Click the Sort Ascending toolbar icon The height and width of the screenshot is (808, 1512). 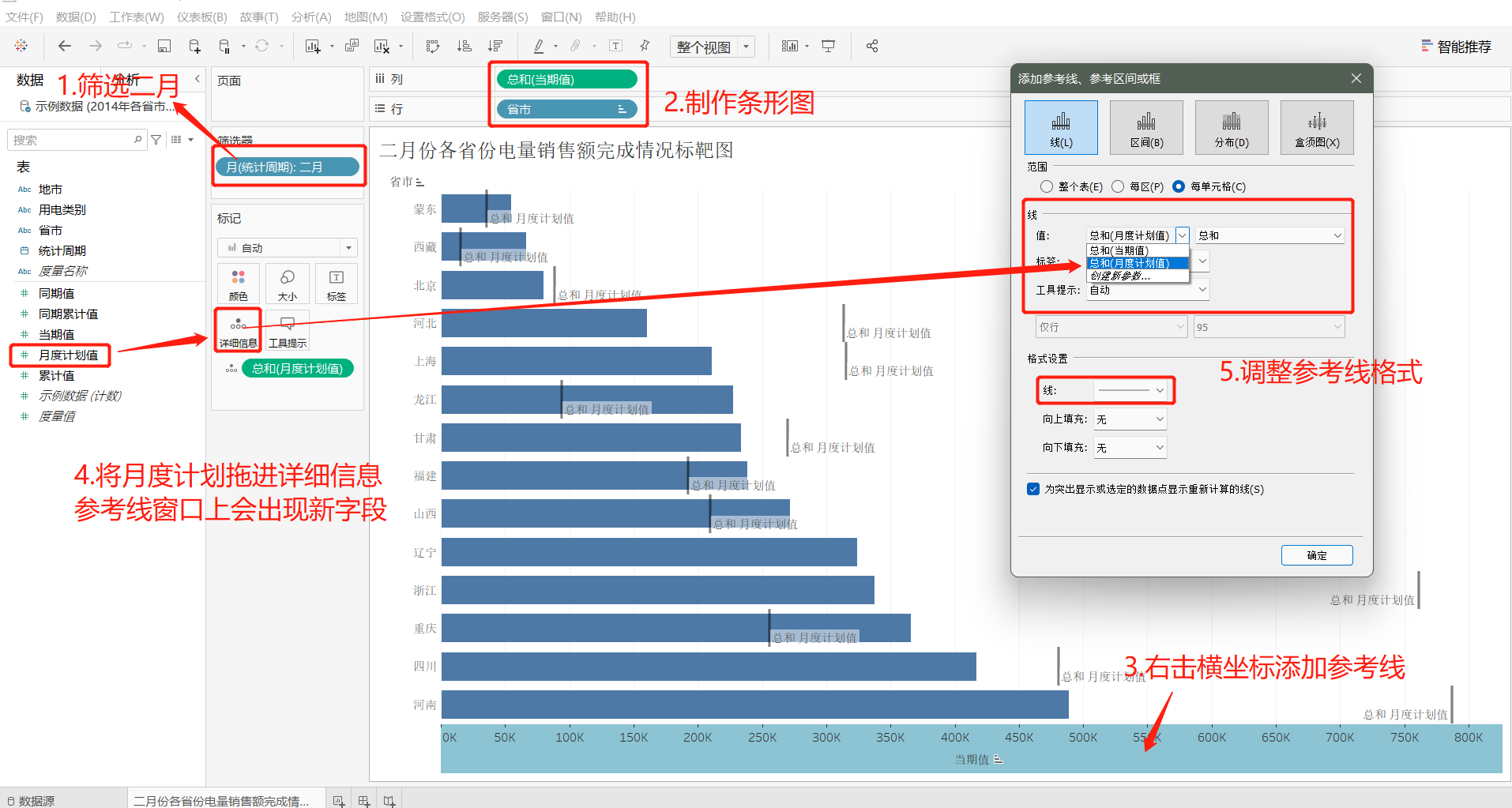coord(465,46)
